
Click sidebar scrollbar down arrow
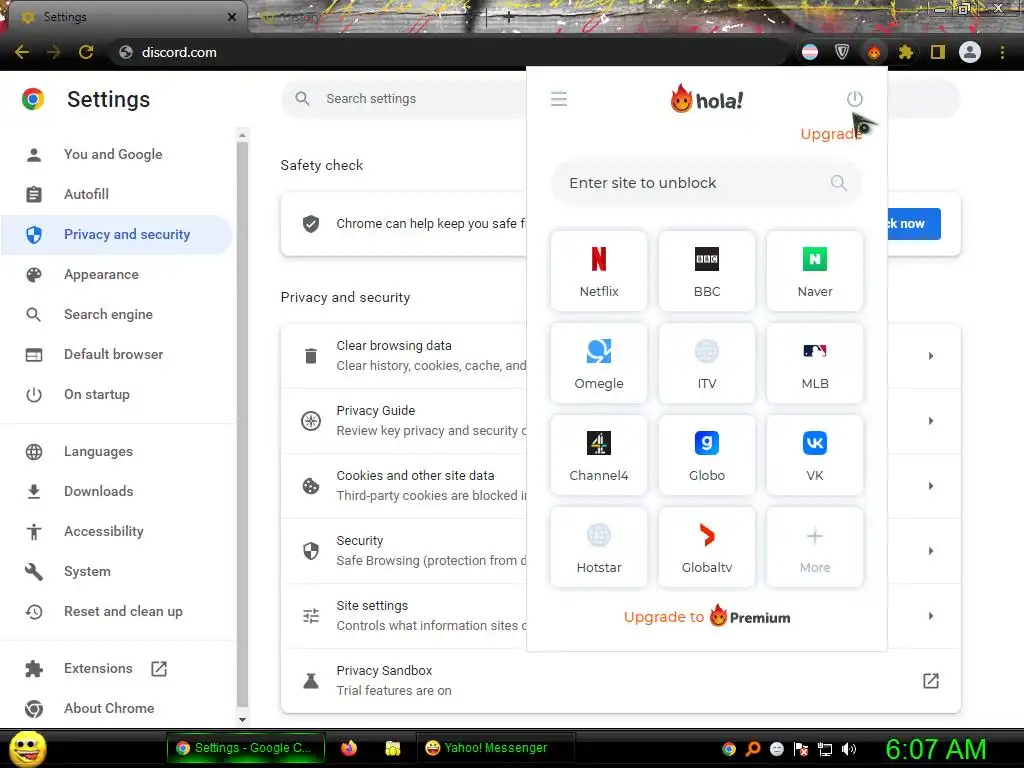tap(242, 720)
